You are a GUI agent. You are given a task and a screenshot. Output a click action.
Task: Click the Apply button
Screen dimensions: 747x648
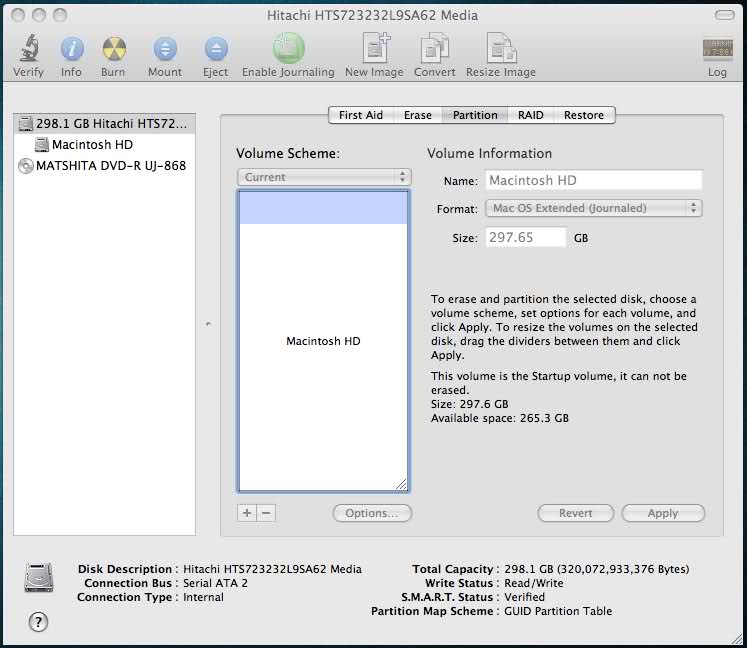(x=663, y=513)
